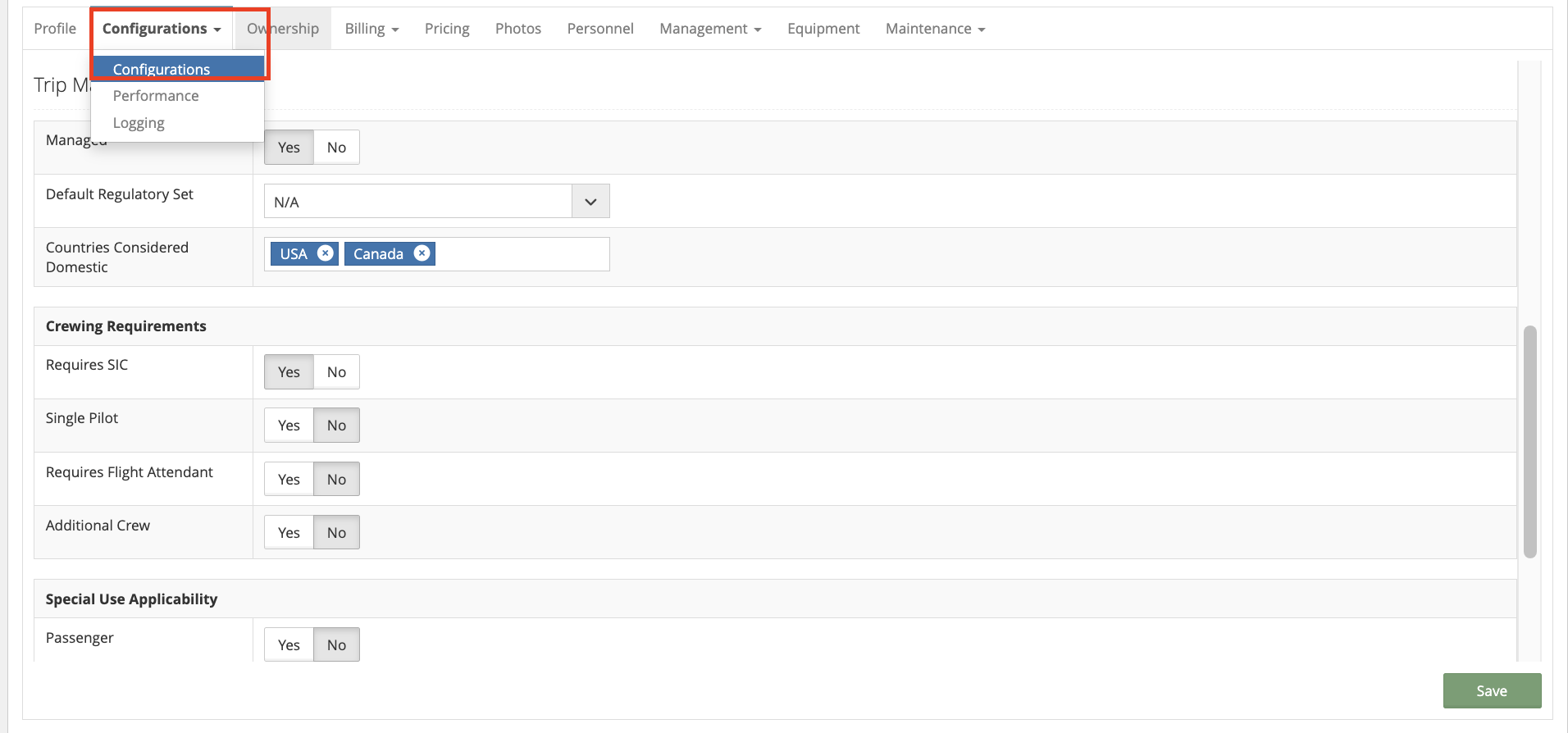The image size is (1568, 733).
Task: Expand the Management tab menu
Action: (x=710, y=29)
